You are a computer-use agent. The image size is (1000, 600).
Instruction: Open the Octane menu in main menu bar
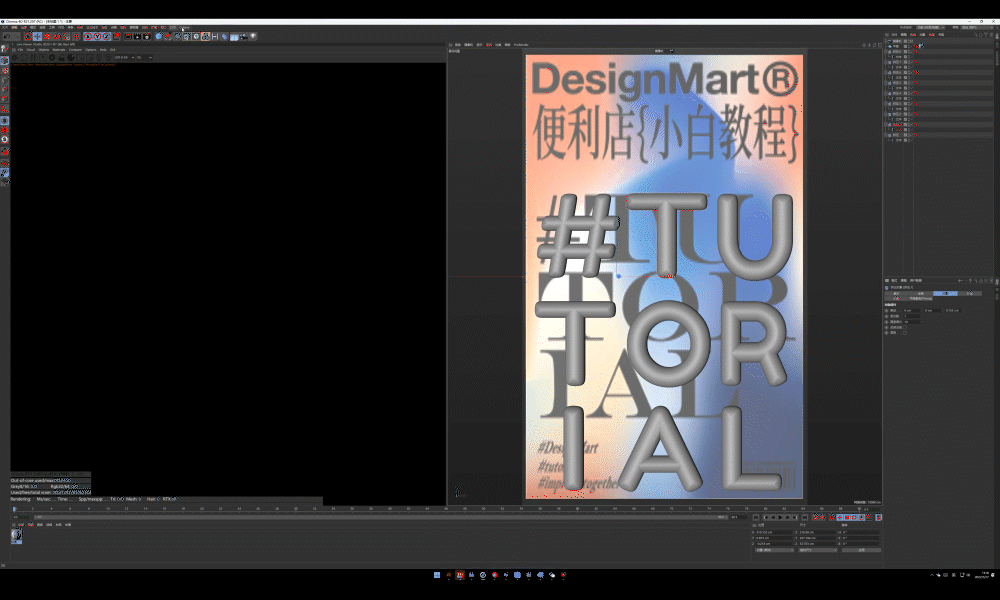[x=184, y=27]
